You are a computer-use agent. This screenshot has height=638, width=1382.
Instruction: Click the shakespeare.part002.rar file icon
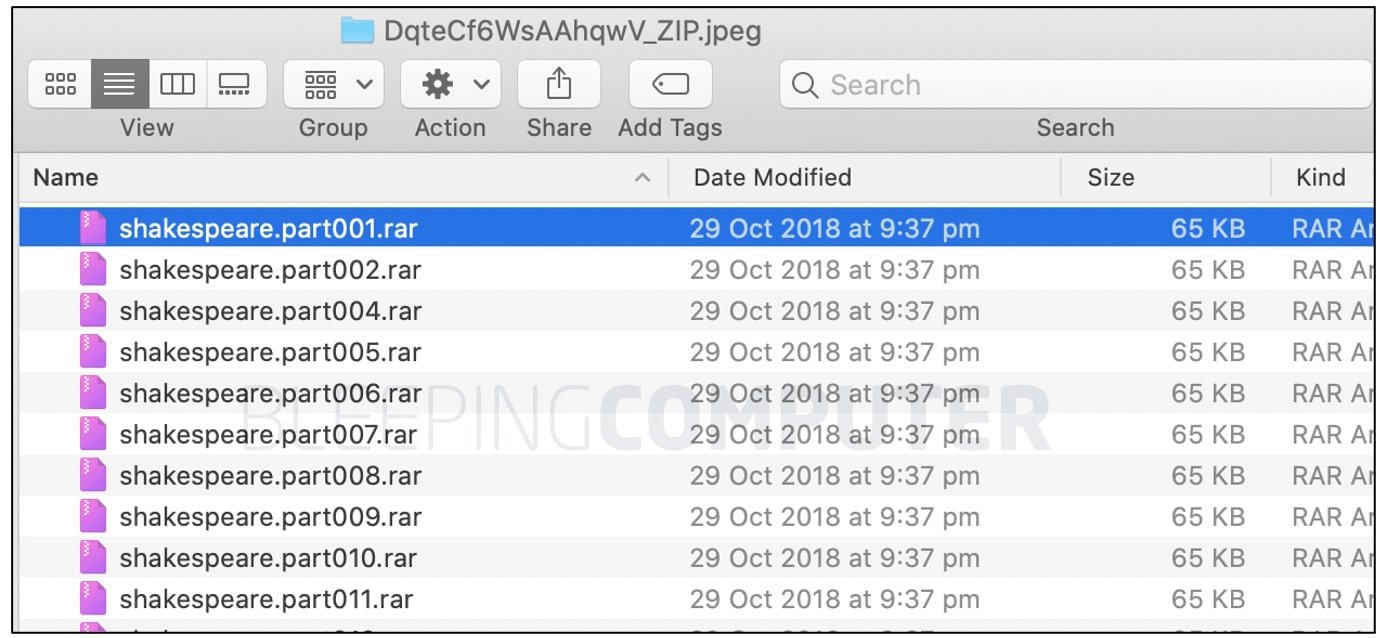pos(93,270)
